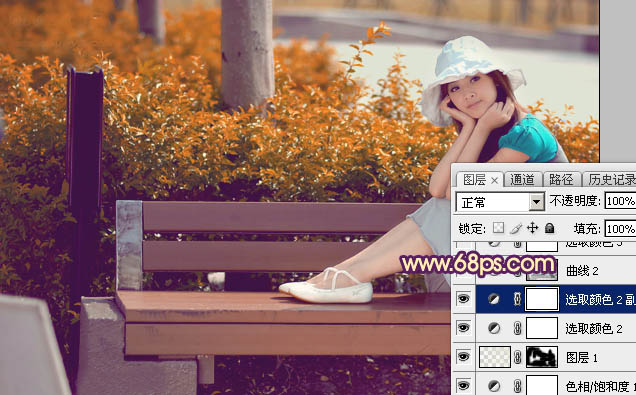Close the 图层 tab
Image resolution: width=636 pixels, height=395 pixels.
tap(494, 180)
